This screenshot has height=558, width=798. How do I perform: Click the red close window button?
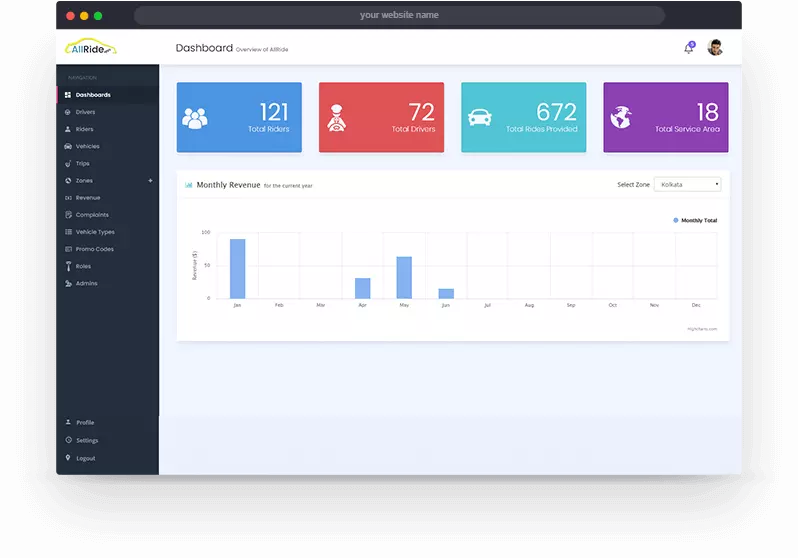pyautogui.click(x=70, y=16)
